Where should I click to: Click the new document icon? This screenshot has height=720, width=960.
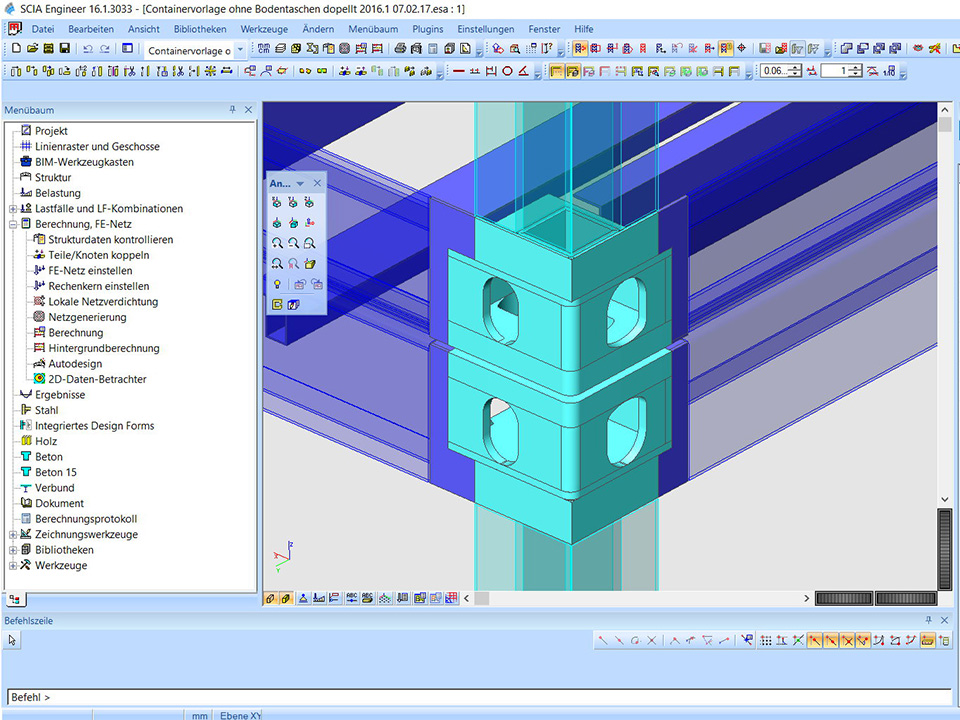(x=16, y=48)
